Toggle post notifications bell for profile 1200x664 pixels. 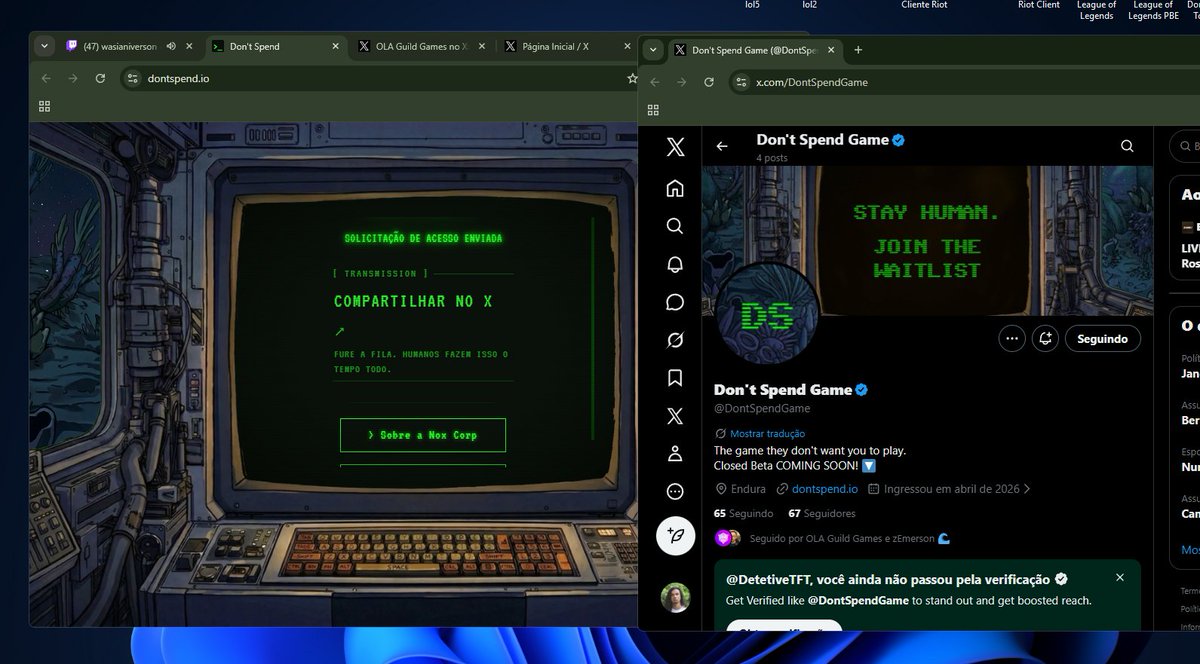tap(1045, 339)
